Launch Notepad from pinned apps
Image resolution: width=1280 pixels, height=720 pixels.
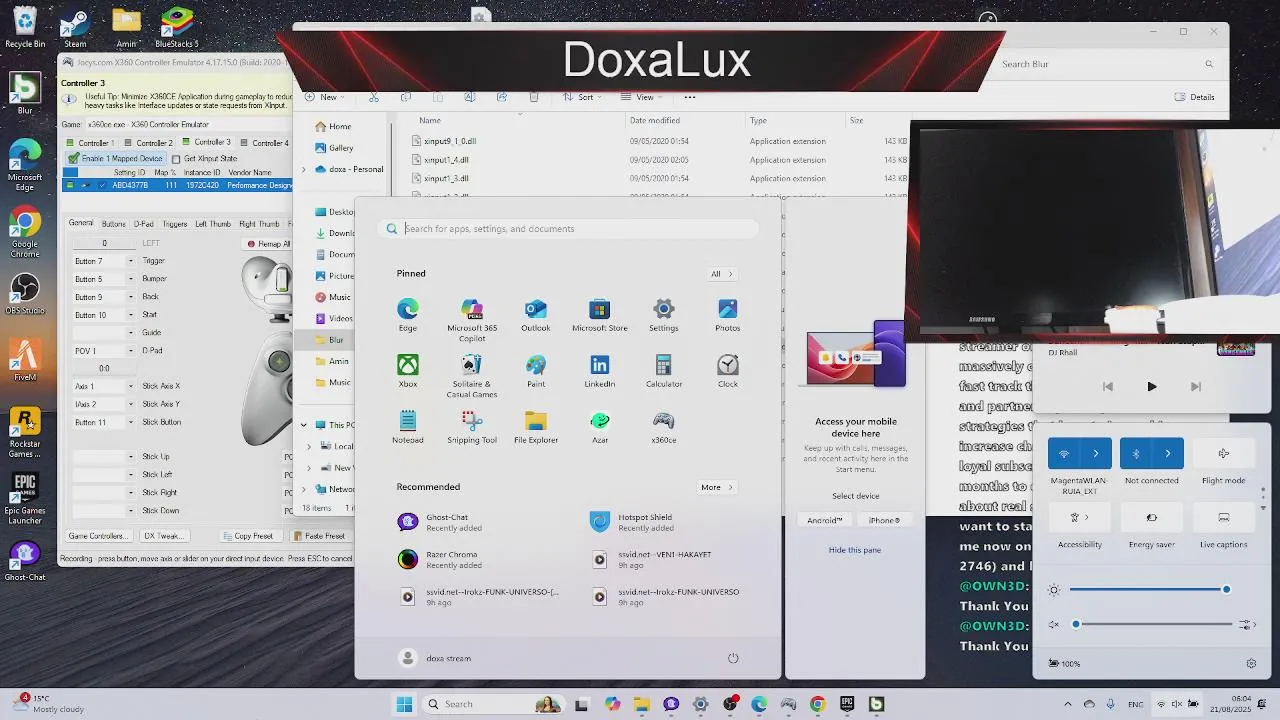tap(408, 427)
